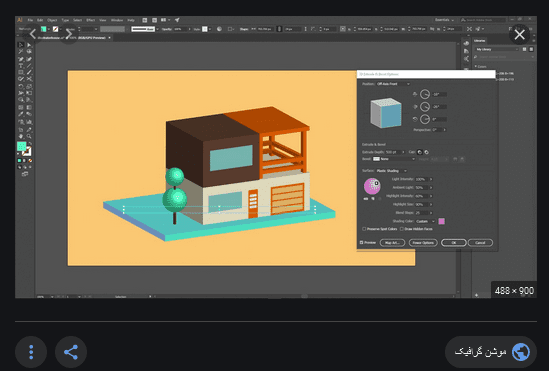The height and width of the screenshot is (371, 549).
Task: Select the Artboard tool
Action: click(21, 130)
